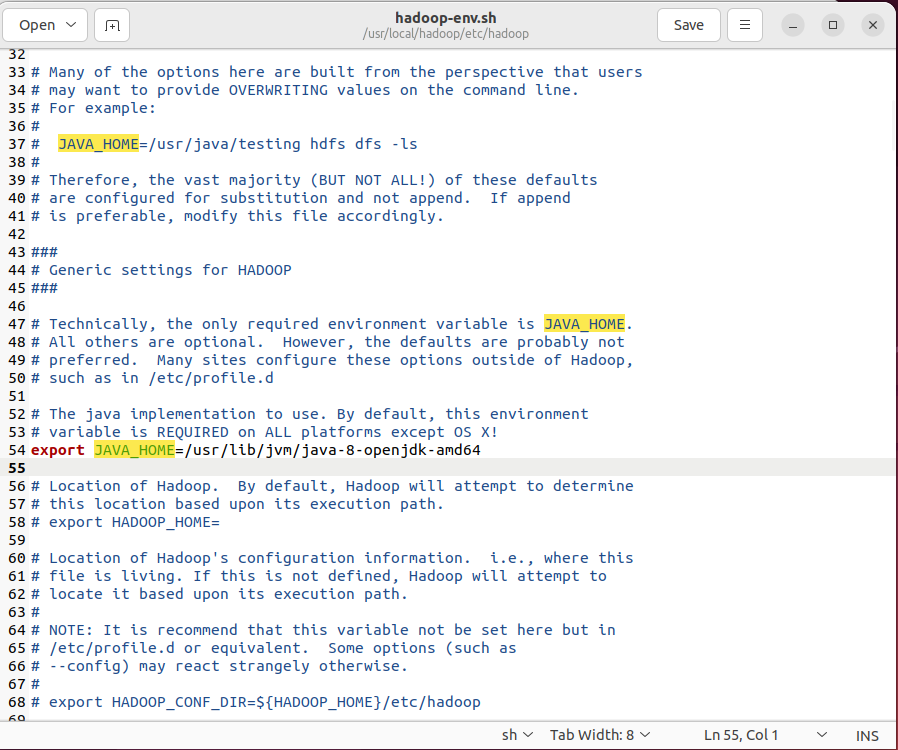Image resolution: width=898 pixels, height=750 pixels.
Task: Click 'OVERWRITING' word on line 34
Action: [278, 90]
